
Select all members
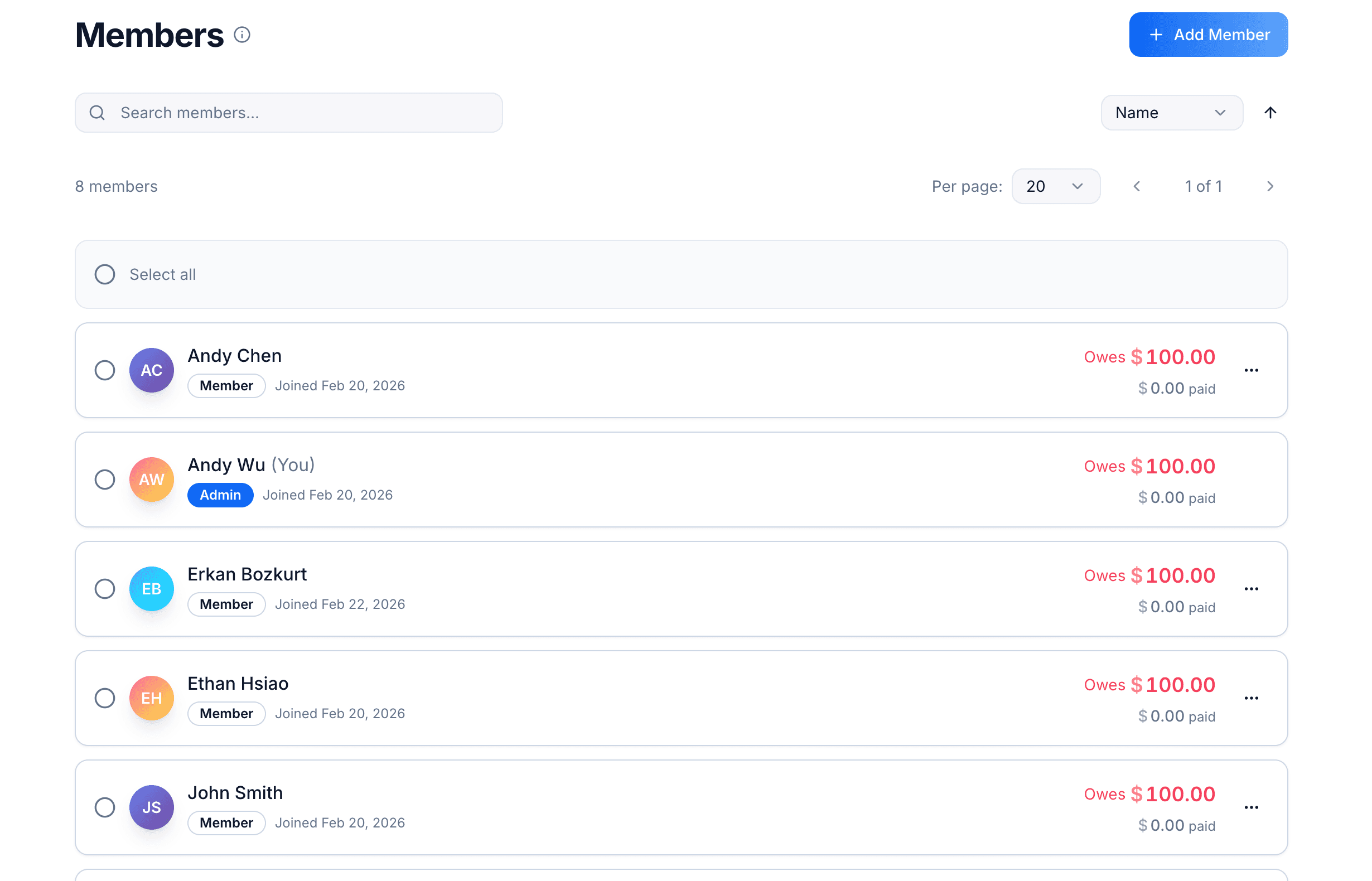click(105, 274)
